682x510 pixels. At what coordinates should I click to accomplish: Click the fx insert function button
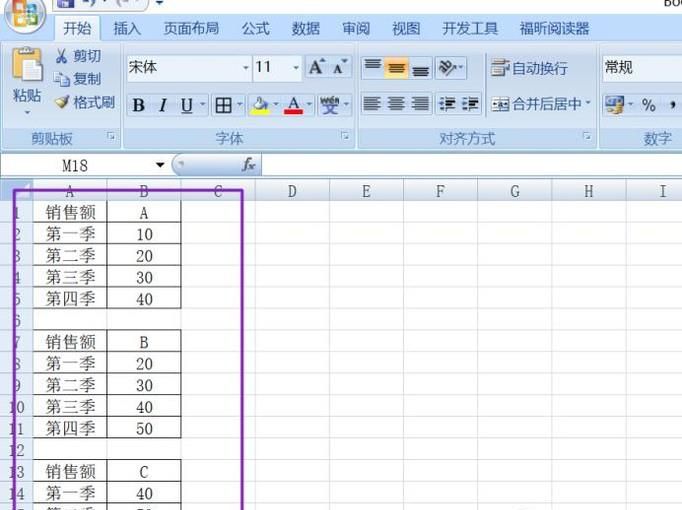pyautogui.click(x=249, y=164)
